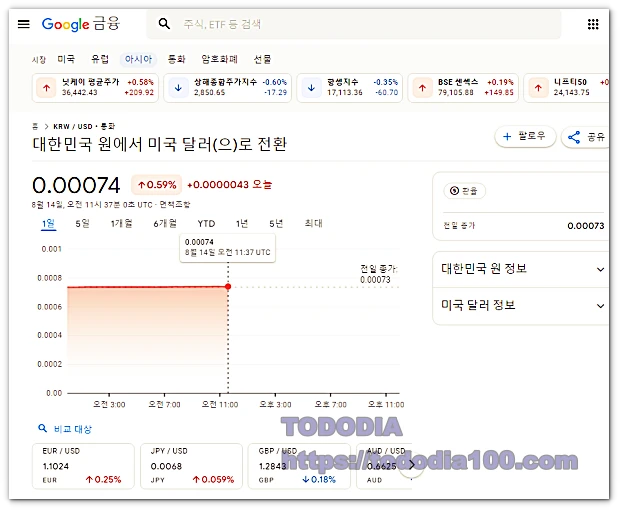Image resolution: width=620 pixels, height=510 pixels.
Task: Click the red data point on chart
Action: [x=228, y=287]
